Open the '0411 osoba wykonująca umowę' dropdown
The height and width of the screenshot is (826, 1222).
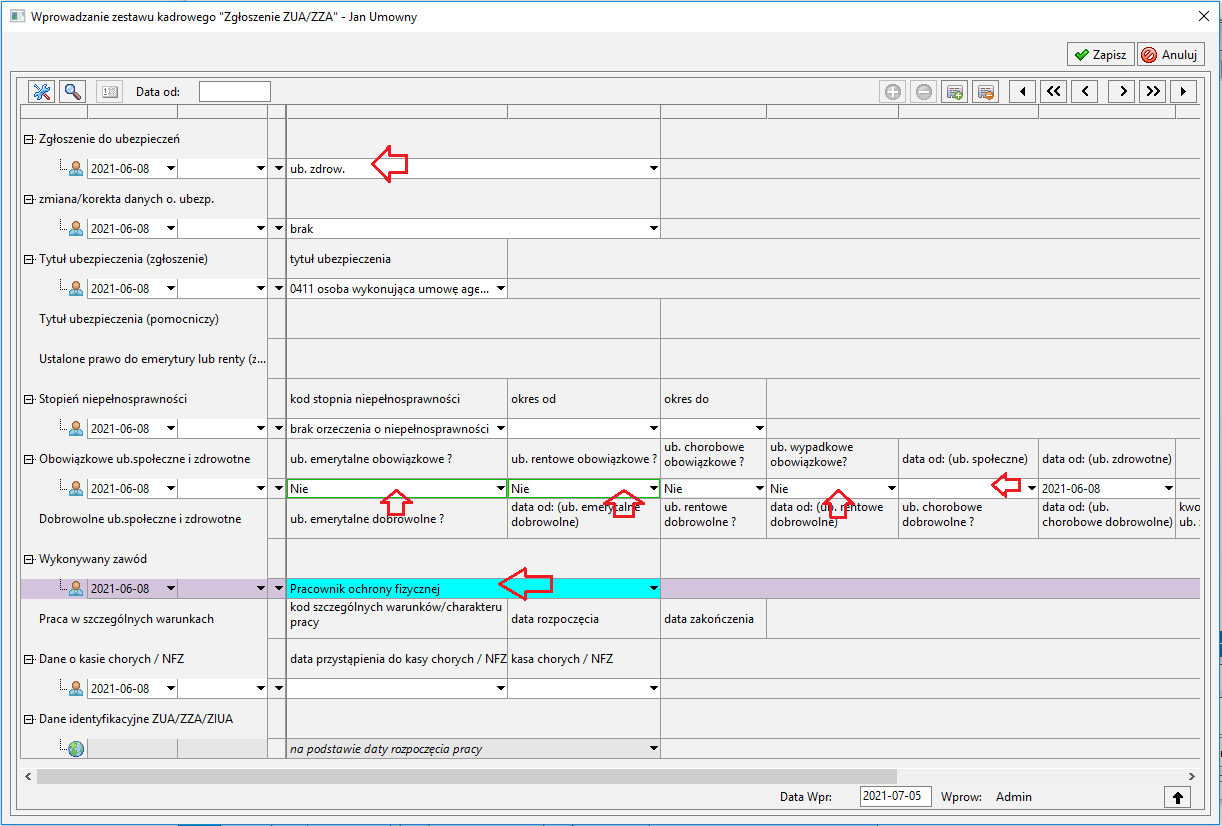501,289
